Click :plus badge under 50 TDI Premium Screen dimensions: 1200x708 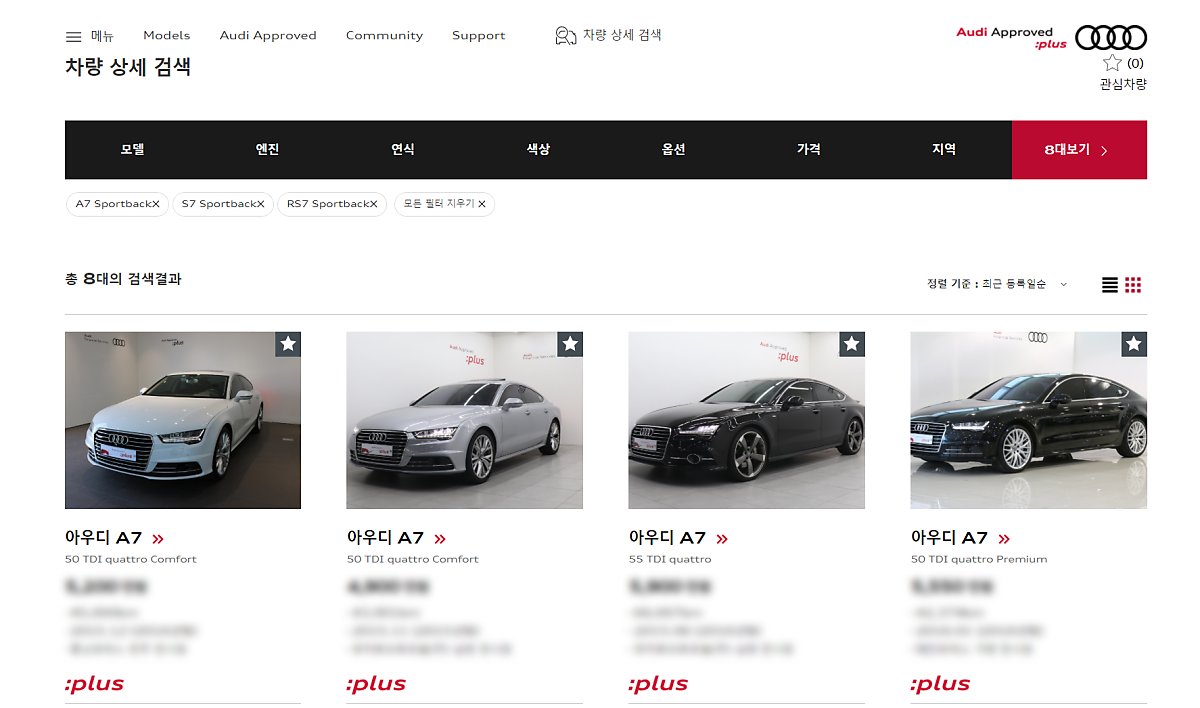pyautogui.click(x=941, y=685)
